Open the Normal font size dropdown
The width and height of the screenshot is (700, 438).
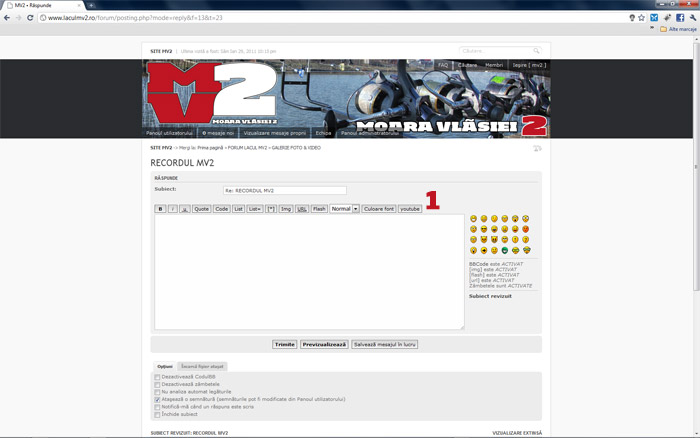(x=344, y=209)
